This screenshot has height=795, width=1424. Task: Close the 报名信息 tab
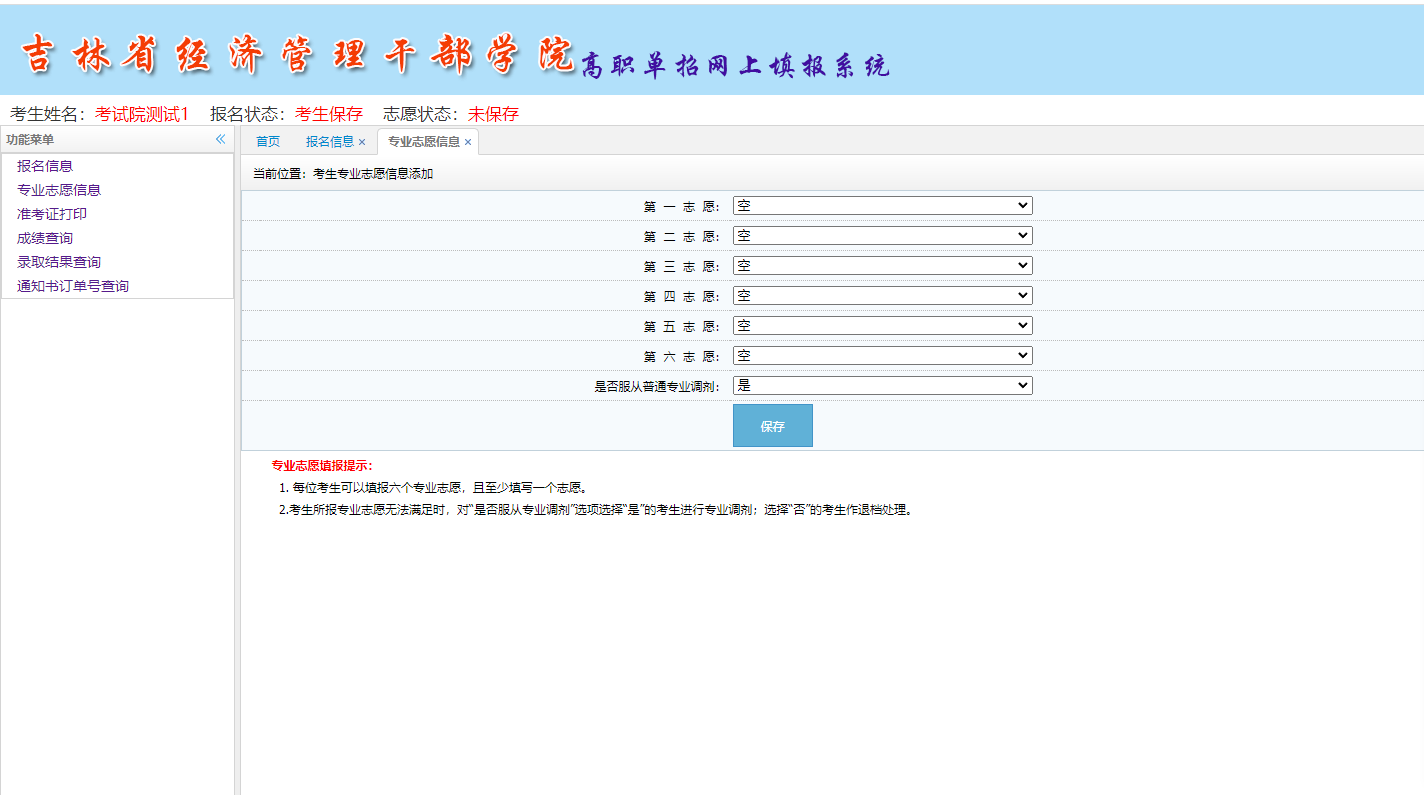click(362, 142)
